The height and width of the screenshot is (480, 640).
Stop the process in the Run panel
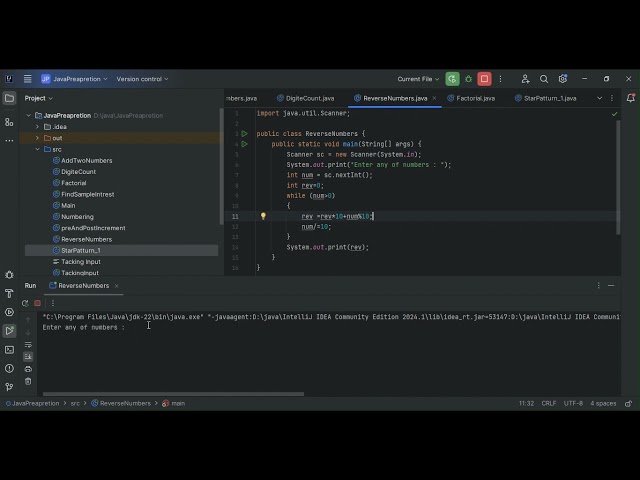coord(38,303)
